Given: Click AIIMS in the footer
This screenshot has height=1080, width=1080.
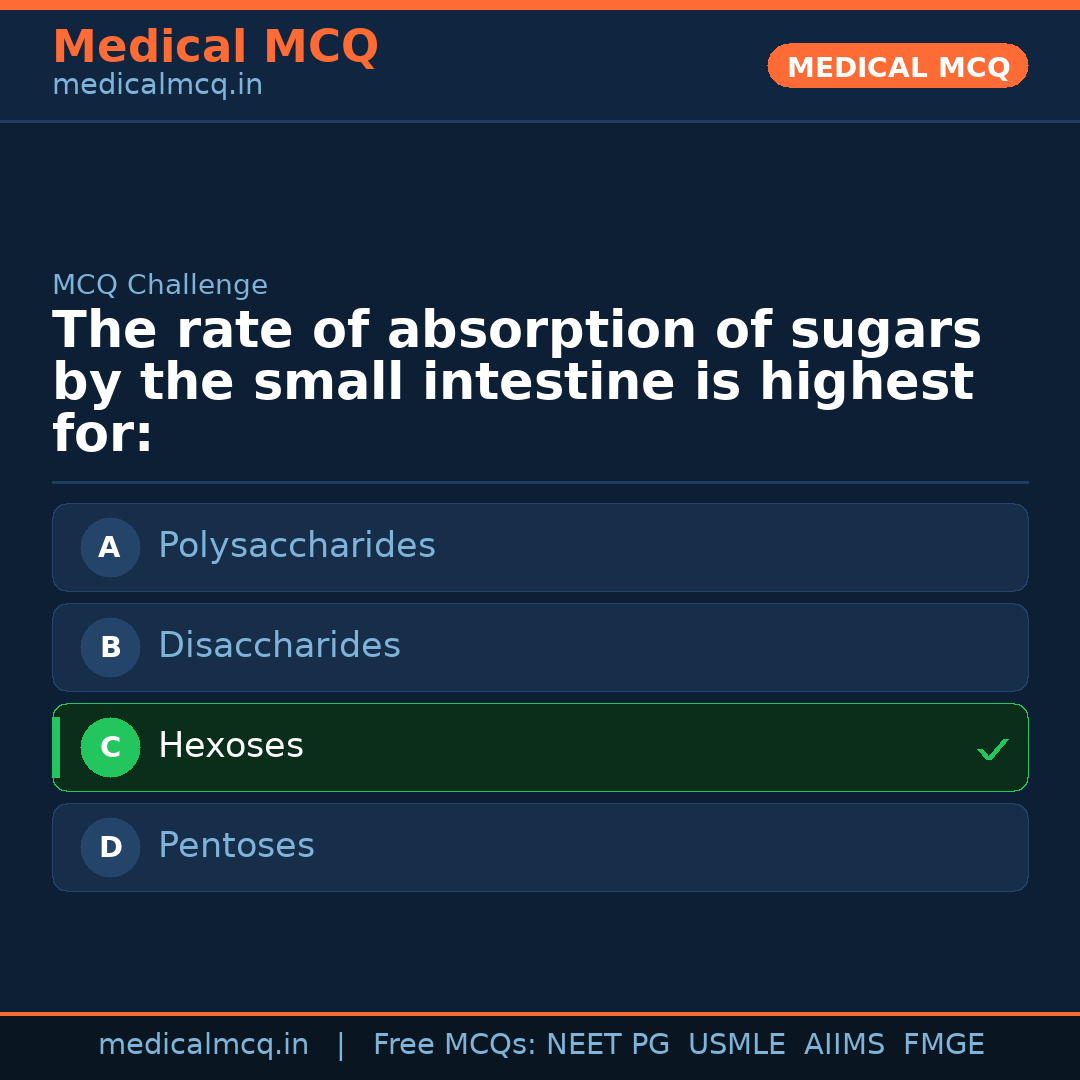Looking at the screenshot, I should click(x=844, y=1045).
